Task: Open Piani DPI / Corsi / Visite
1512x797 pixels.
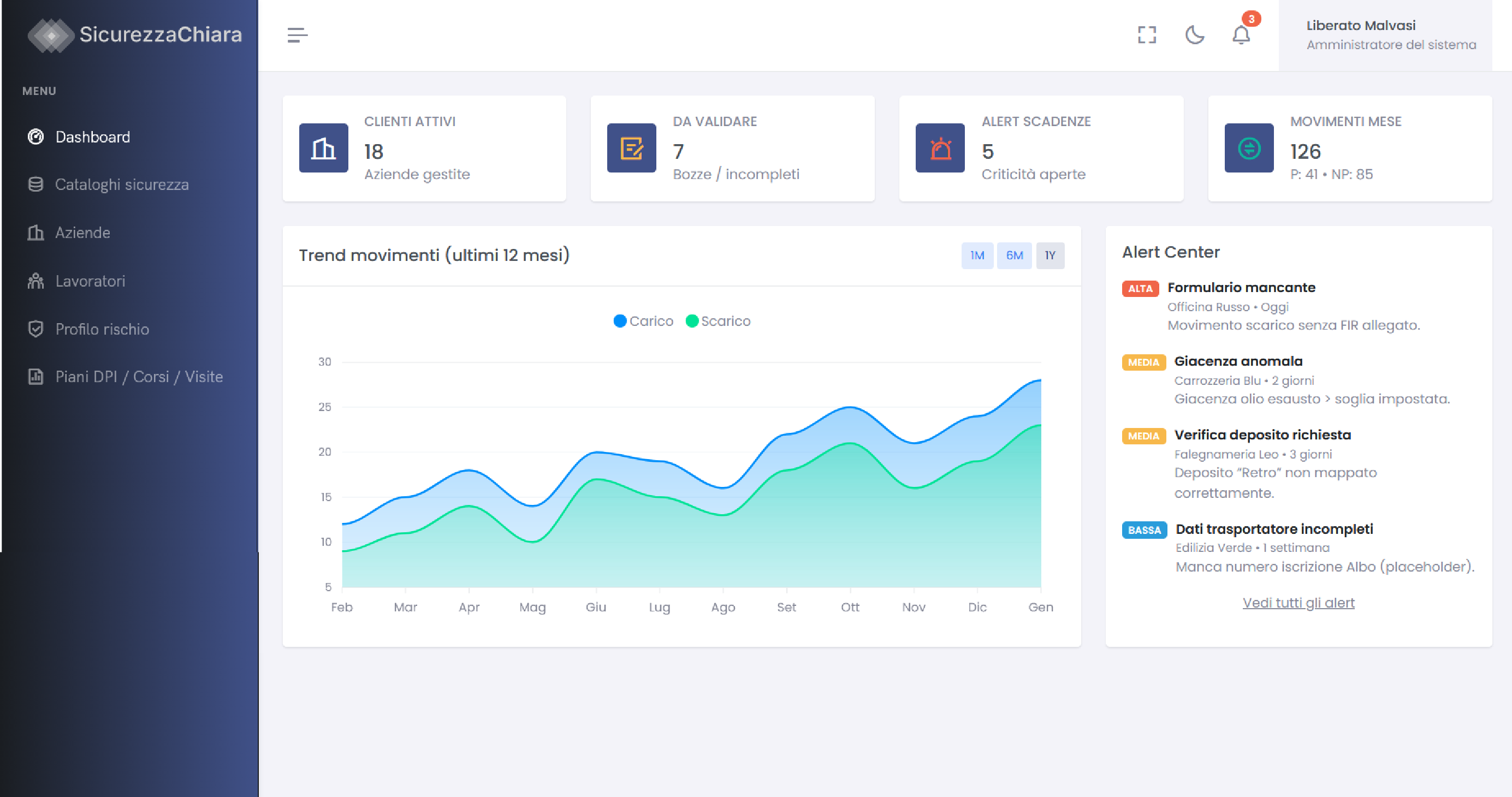Action: [x=139, y=377]
